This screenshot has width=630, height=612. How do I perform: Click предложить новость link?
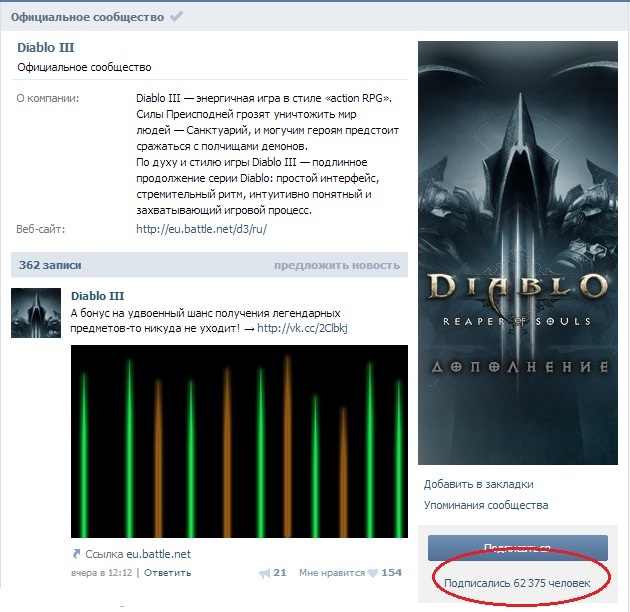pos(337,265)
